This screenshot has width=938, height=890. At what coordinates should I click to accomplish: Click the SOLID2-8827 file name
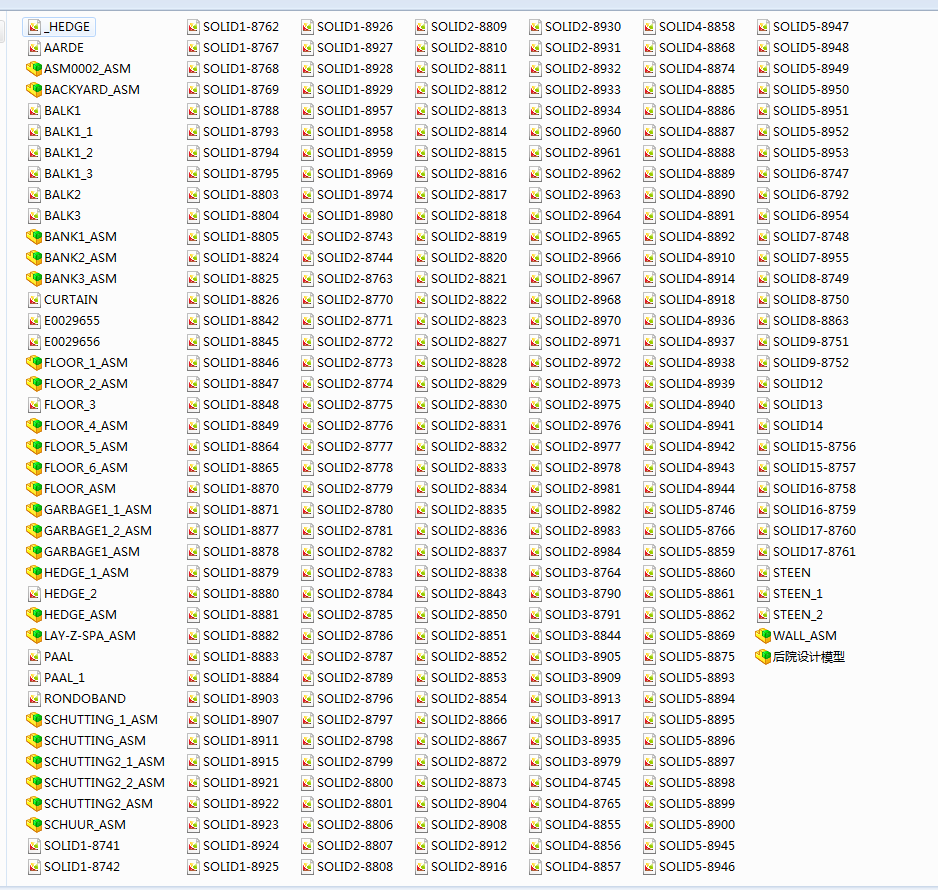[x=469, y=342]
